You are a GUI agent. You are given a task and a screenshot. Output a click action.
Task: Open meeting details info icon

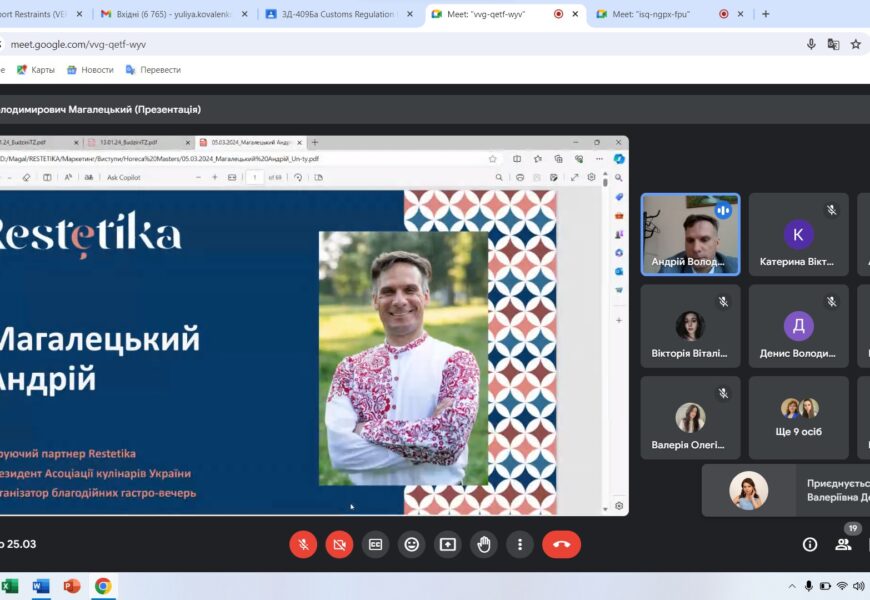tap(810, 544)
